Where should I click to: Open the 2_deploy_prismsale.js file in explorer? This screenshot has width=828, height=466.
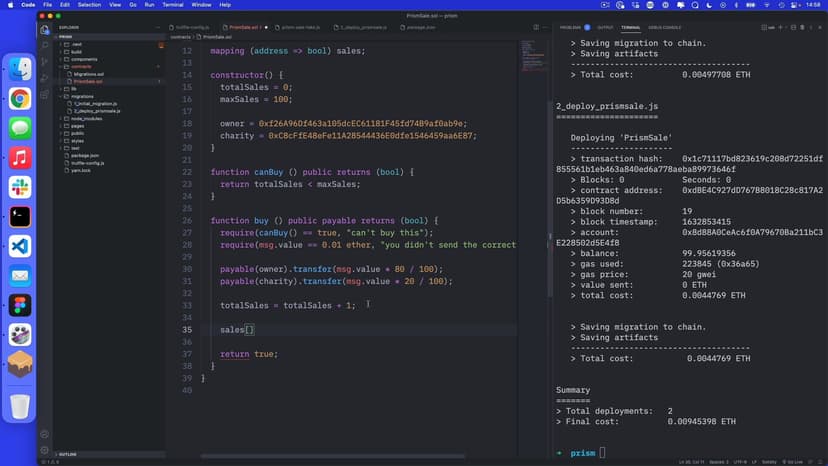point(98,111)
